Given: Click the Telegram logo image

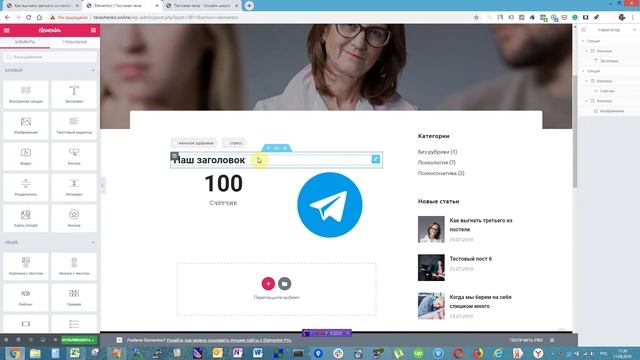Looking at the screenshot, I should tap(329, 205).
